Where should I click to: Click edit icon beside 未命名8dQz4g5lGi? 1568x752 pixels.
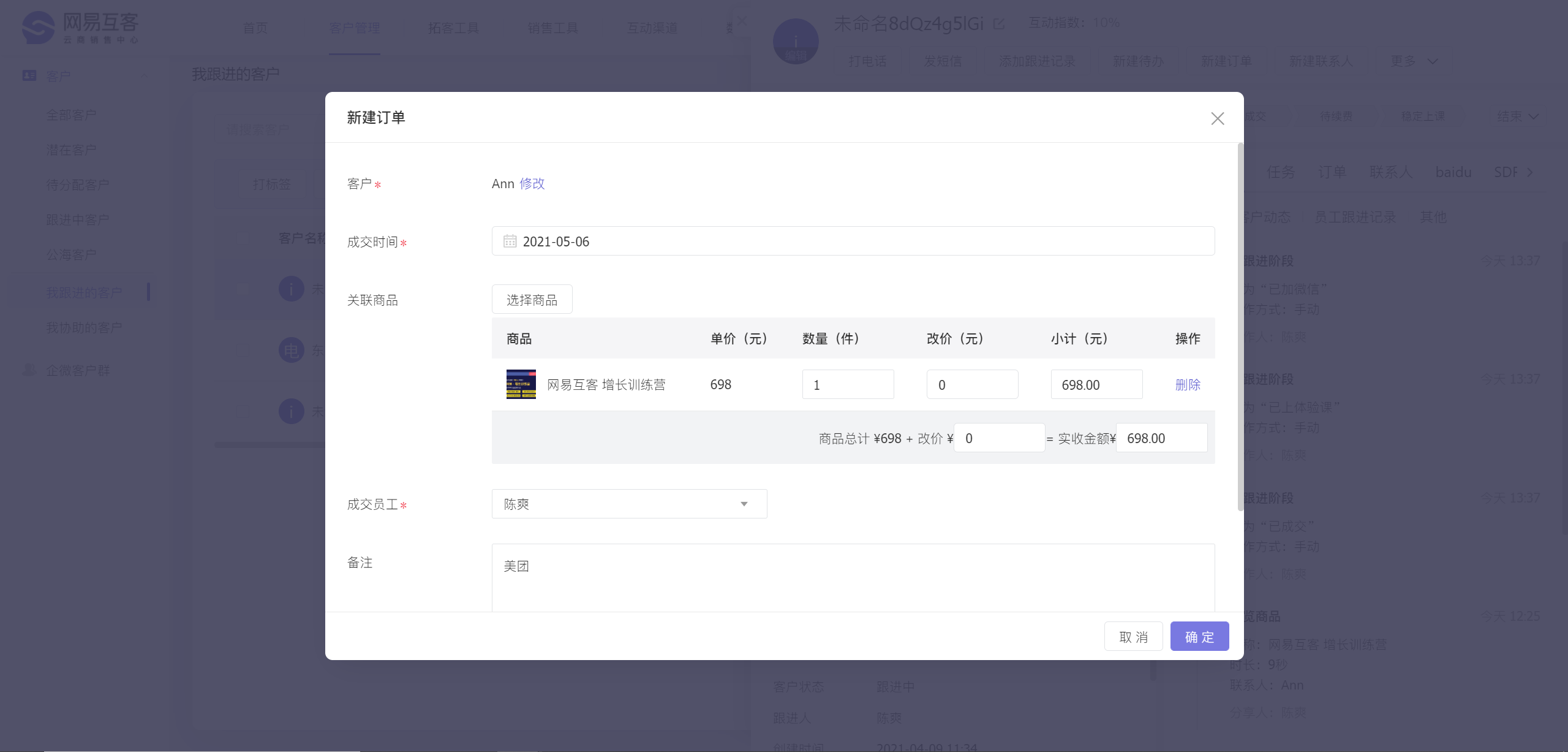(999, 24)
